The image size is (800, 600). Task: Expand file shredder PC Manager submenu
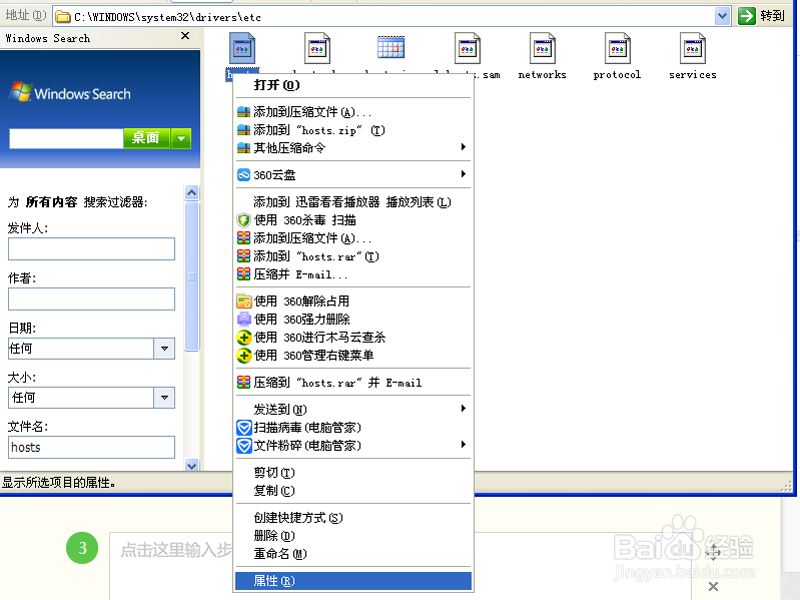(x=353, y=445)
